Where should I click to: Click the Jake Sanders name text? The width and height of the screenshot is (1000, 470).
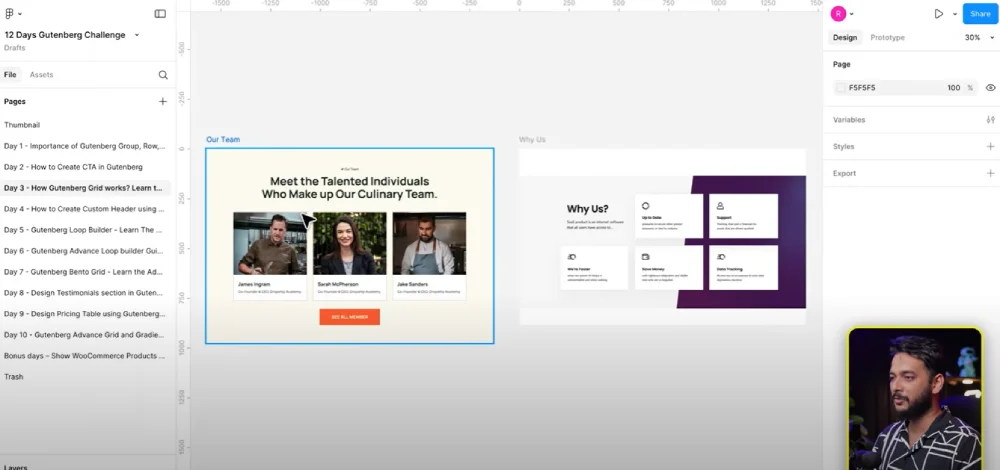click(x=413, y=284)
